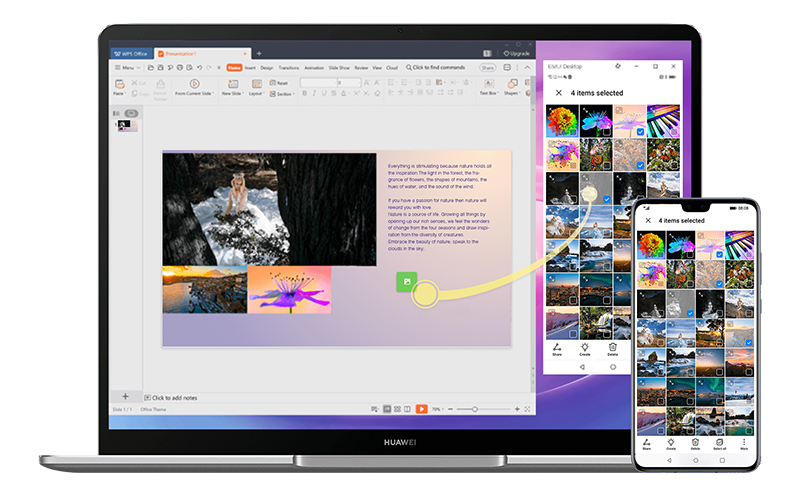Image resolution: width=800 pixels, height=496 pixels.
Task: Open the Home ribbon tab
Action: pos(234,67)
